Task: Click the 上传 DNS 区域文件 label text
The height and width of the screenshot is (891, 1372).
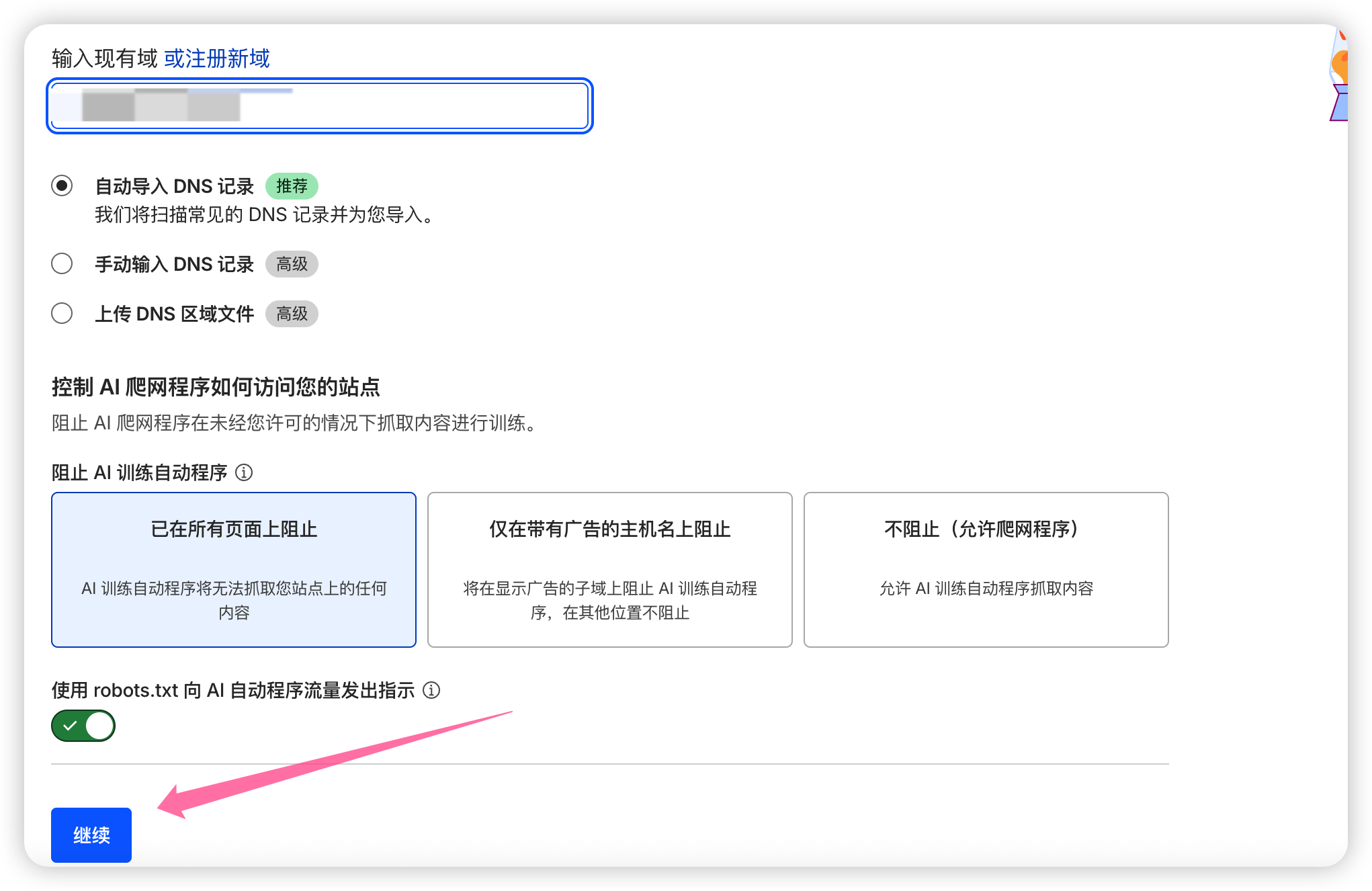Action: 174,314
